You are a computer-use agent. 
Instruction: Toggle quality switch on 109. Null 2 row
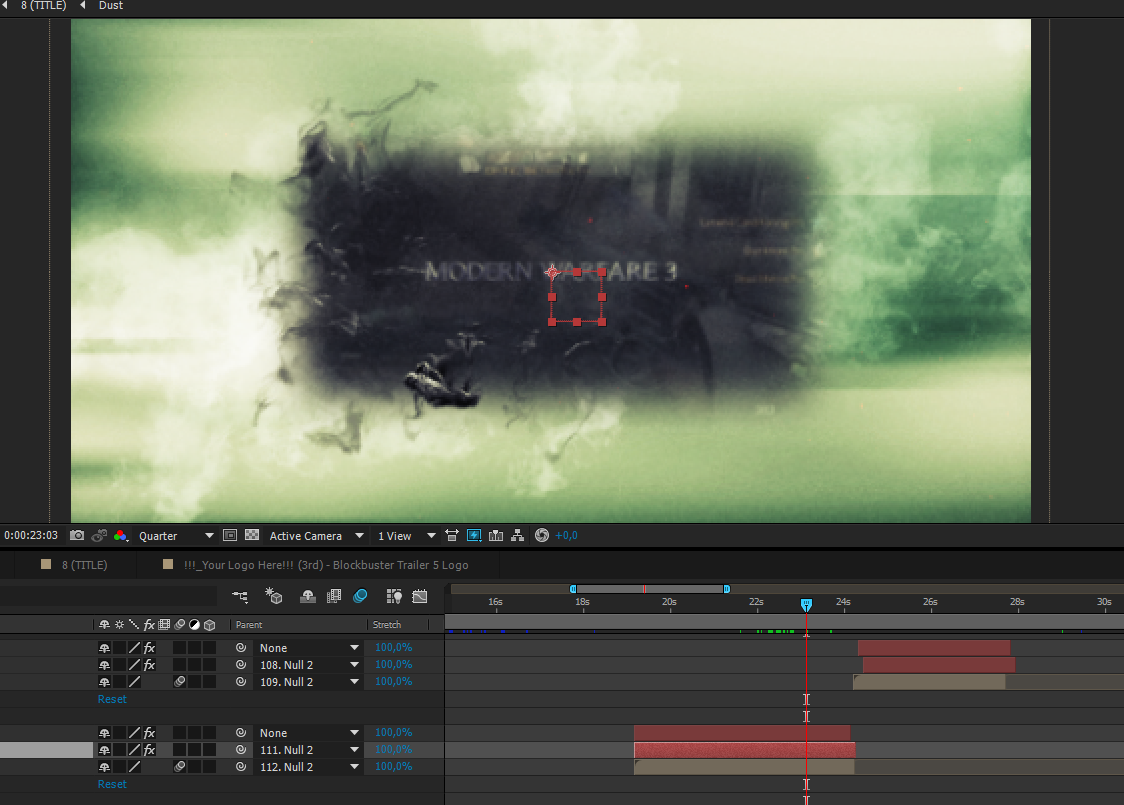tap(134, 682)
